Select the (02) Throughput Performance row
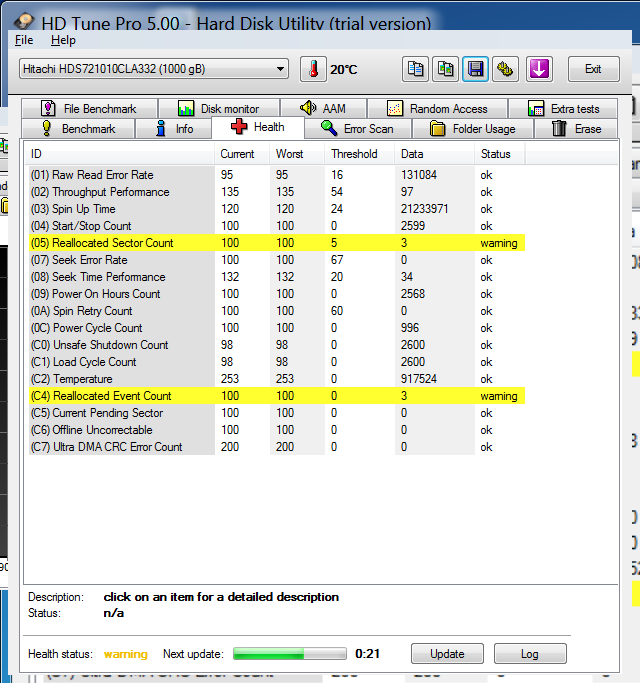640x683 pixels. point(277,192)
